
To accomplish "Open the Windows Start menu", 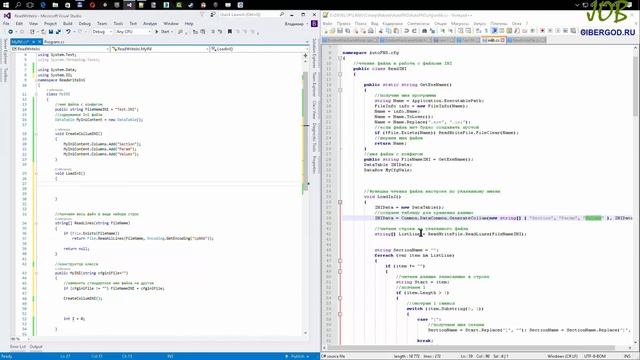I will point(6,5).
